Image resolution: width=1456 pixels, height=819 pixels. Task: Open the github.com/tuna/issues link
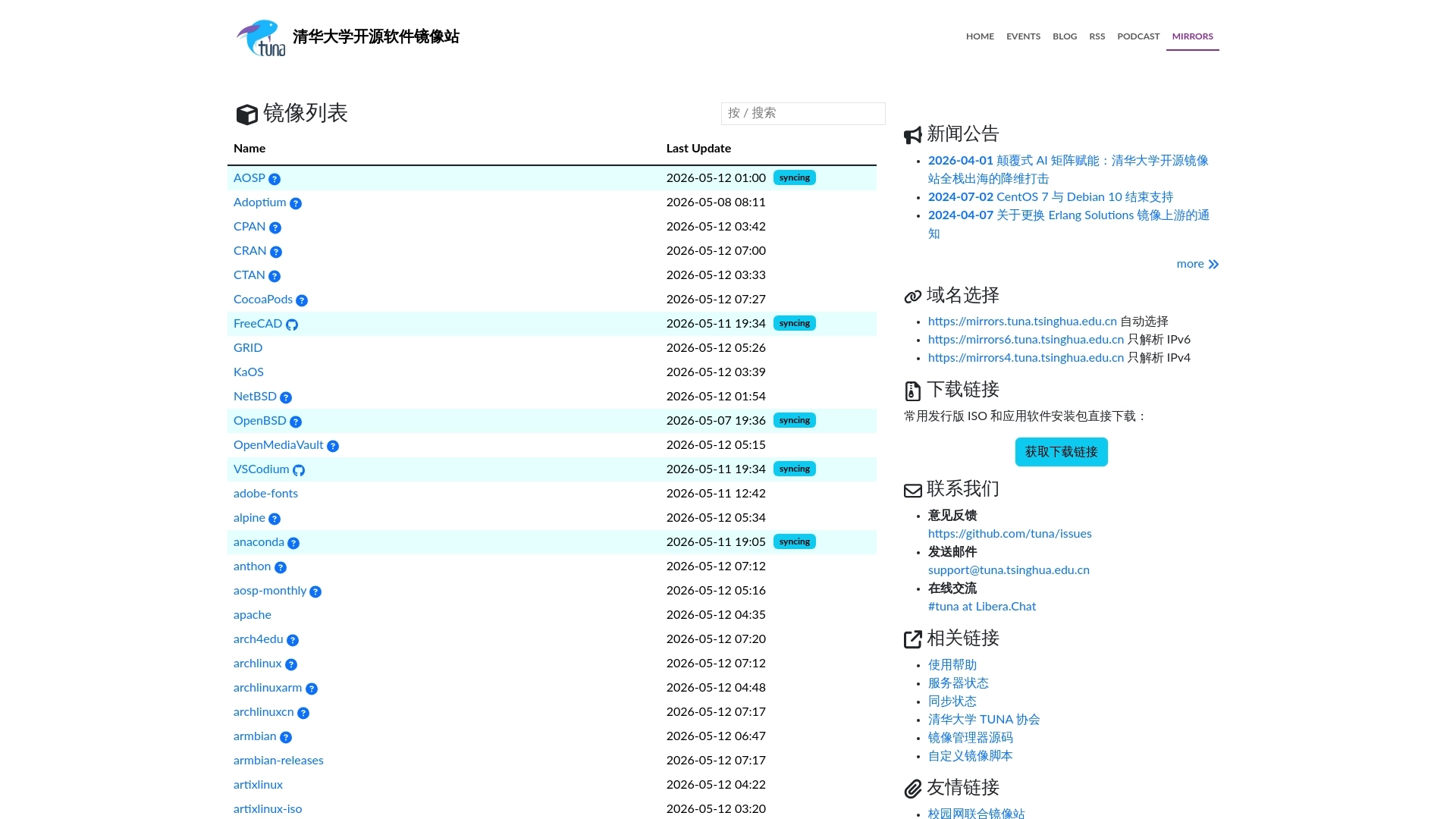pyautogui.click(x=1009, y=534)
